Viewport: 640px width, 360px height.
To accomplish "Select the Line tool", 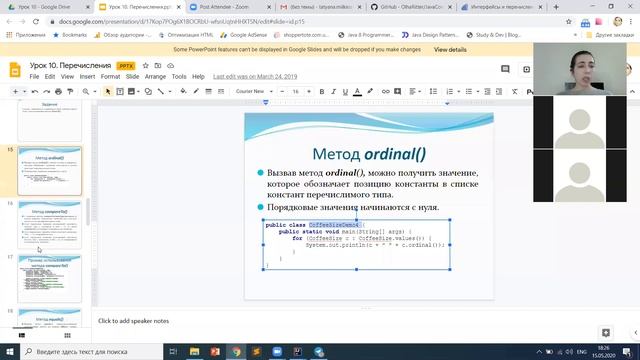I will (161, 92).
